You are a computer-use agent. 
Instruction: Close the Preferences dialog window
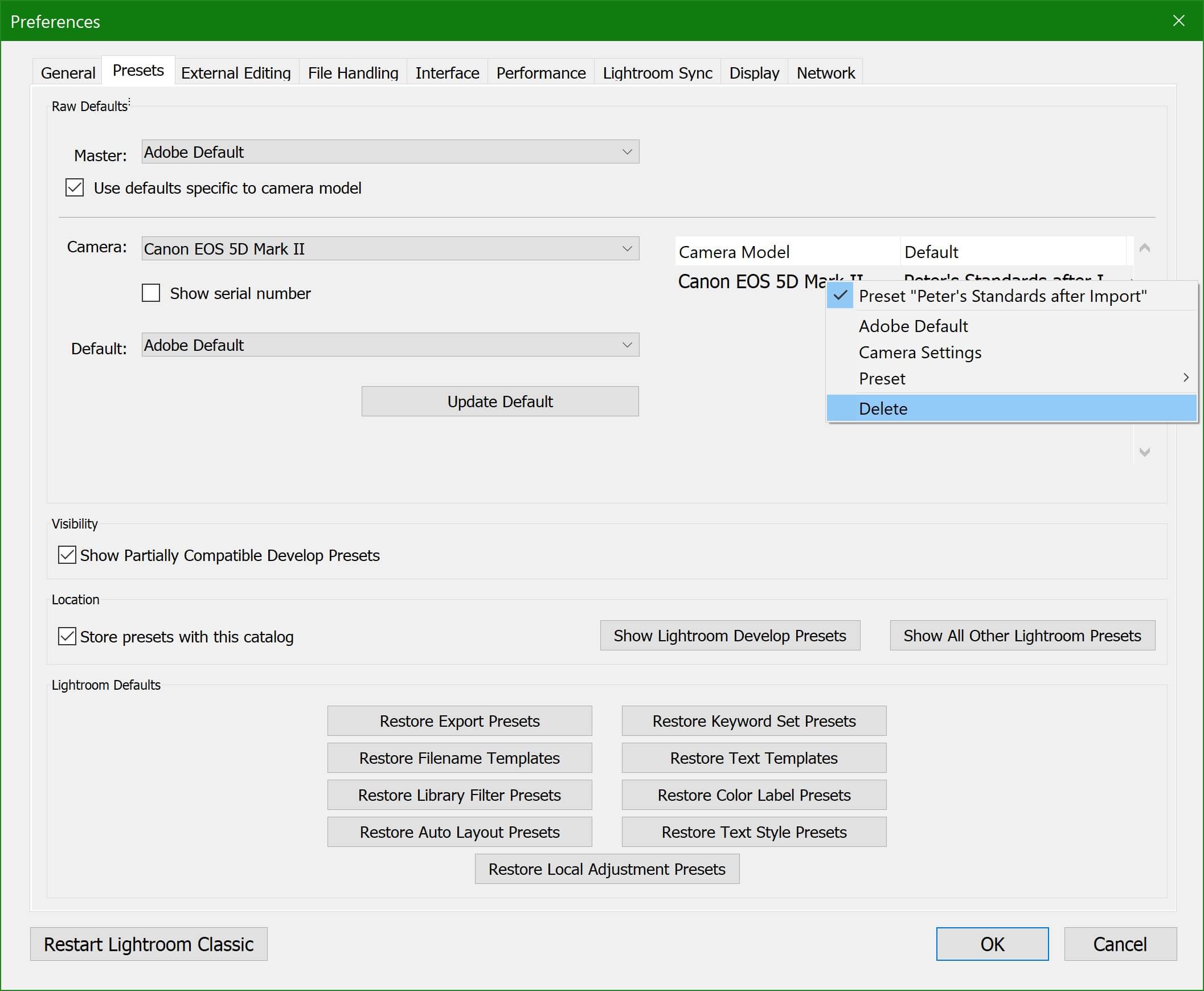coord(1178,21)
